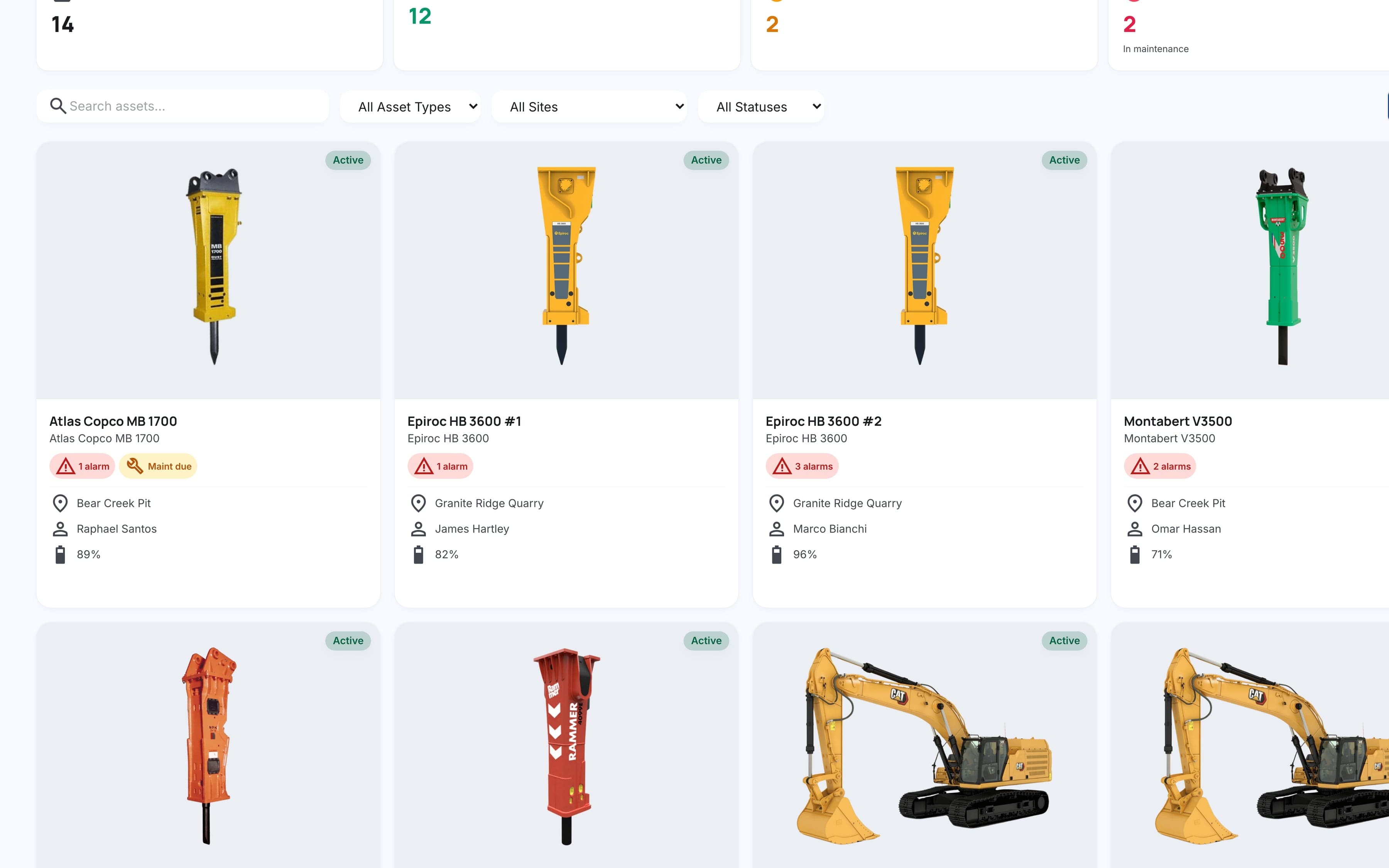Open the CAT excavator image with Active badge

click(925, 746)
